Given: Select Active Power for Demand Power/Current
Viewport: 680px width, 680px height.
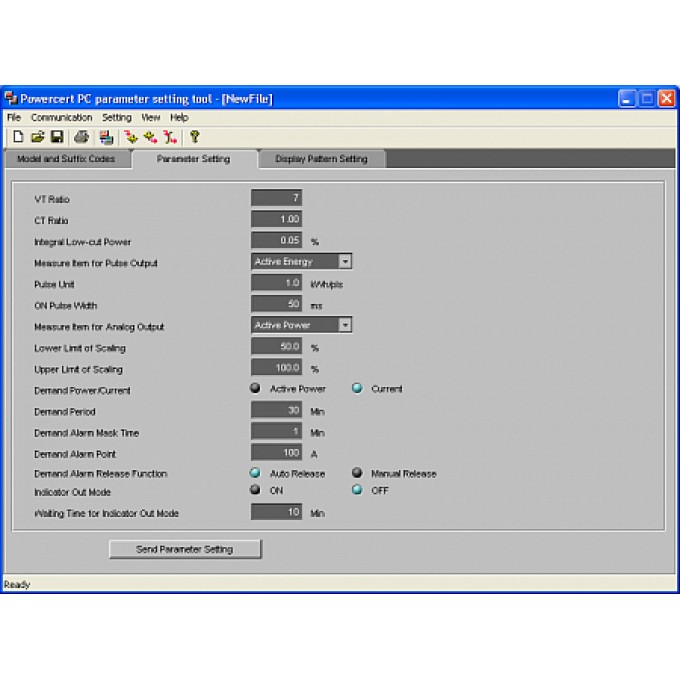Looking at the screenshot, I should click(x=256, y=389).
